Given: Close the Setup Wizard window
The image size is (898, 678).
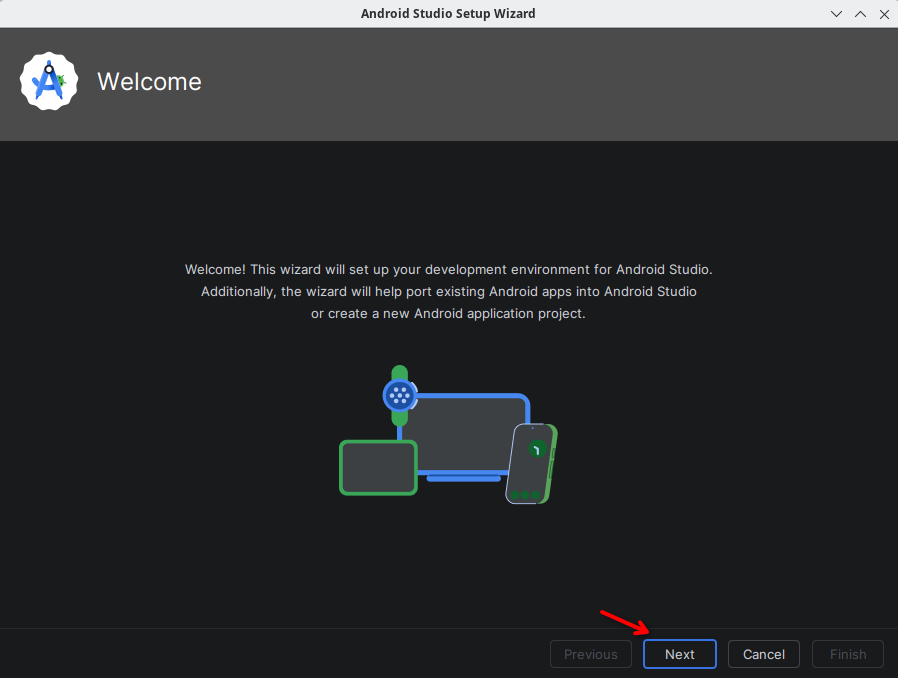Looking at the screenshot, I should (884, 14).
